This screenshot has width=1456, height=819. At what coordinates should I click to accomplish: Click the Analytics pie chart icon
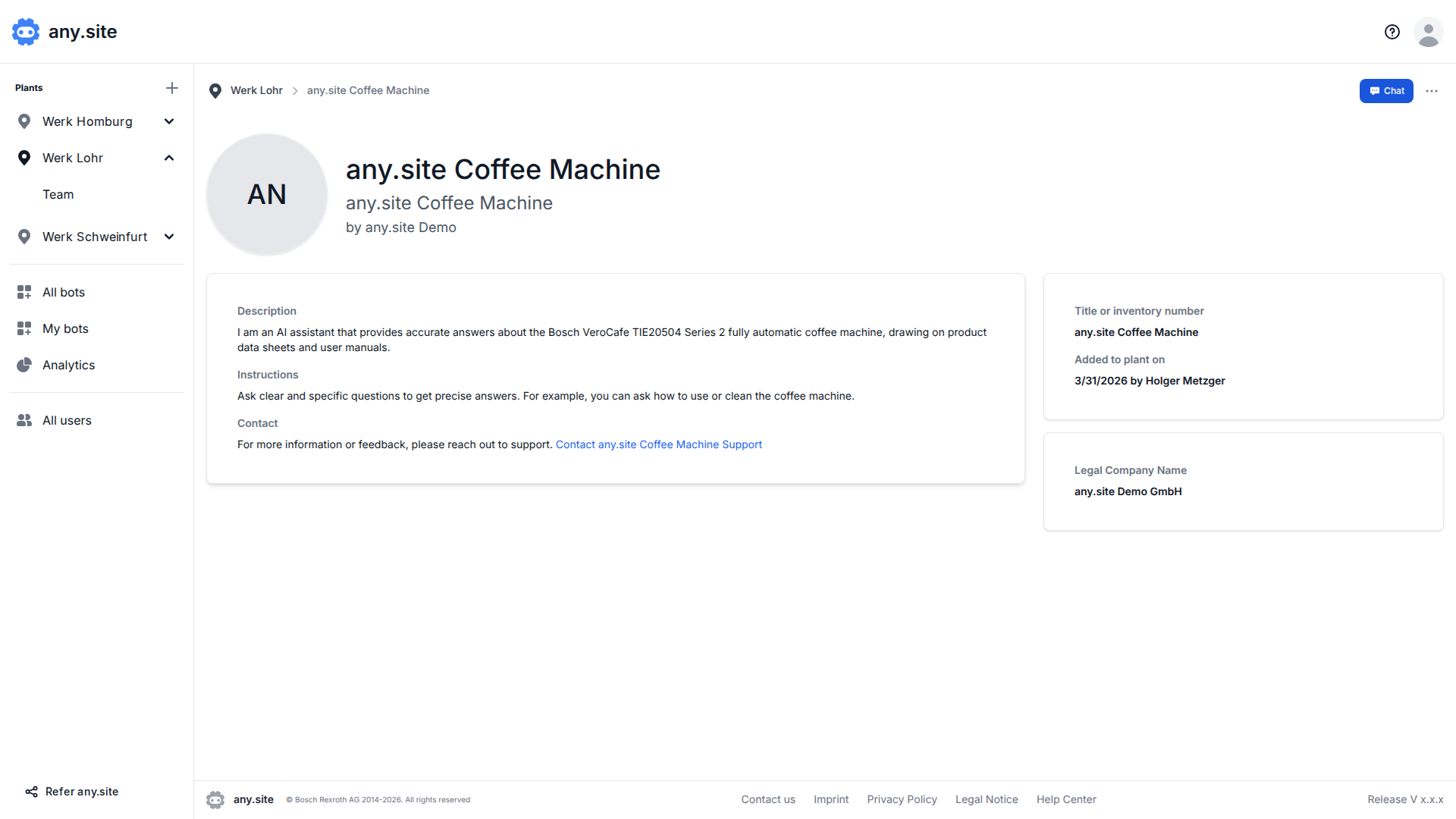(x=24, y=365)
